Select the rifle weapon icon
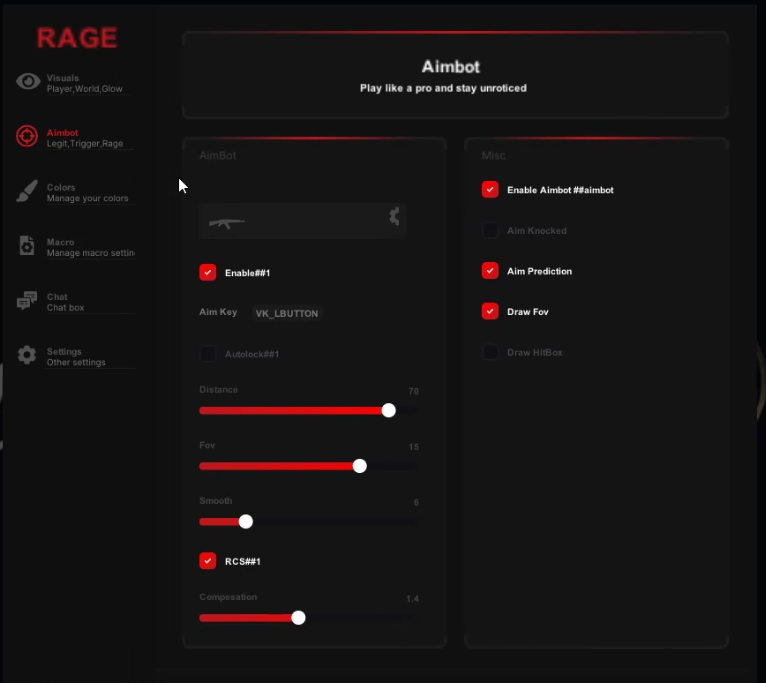Image resolution: width=766 pixels, height=683 pixels. pyautogui.click(x=227, y=221)
